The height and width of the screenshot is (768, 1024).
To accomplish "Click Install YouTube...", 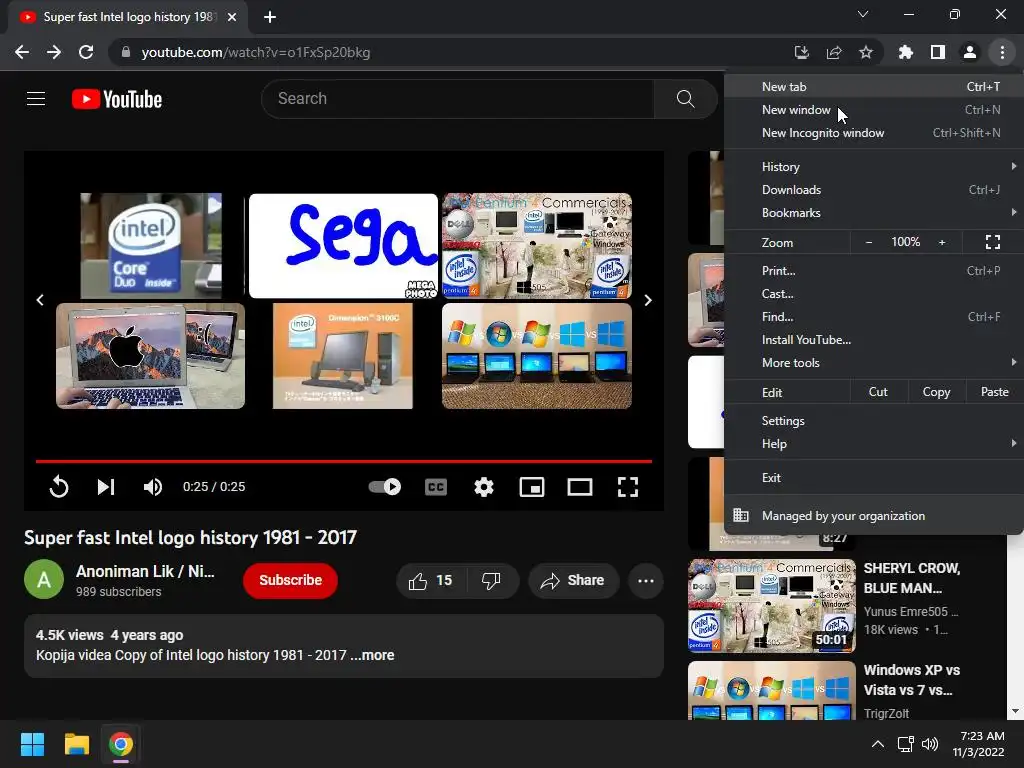I will pos(873,340).
